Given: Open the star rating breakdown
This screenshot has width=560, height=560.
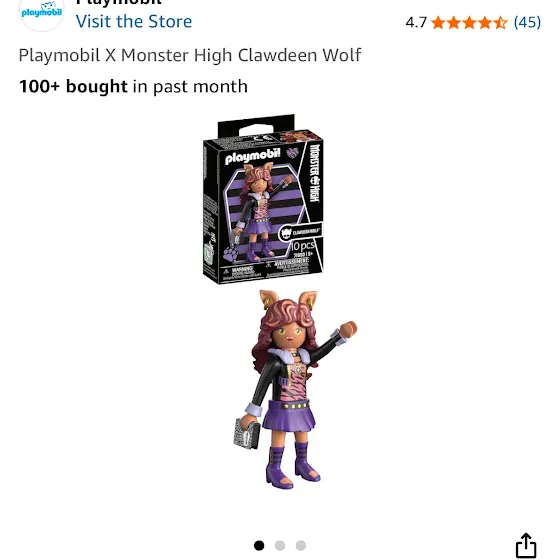Looking at the screenshot, I should 469,23.
